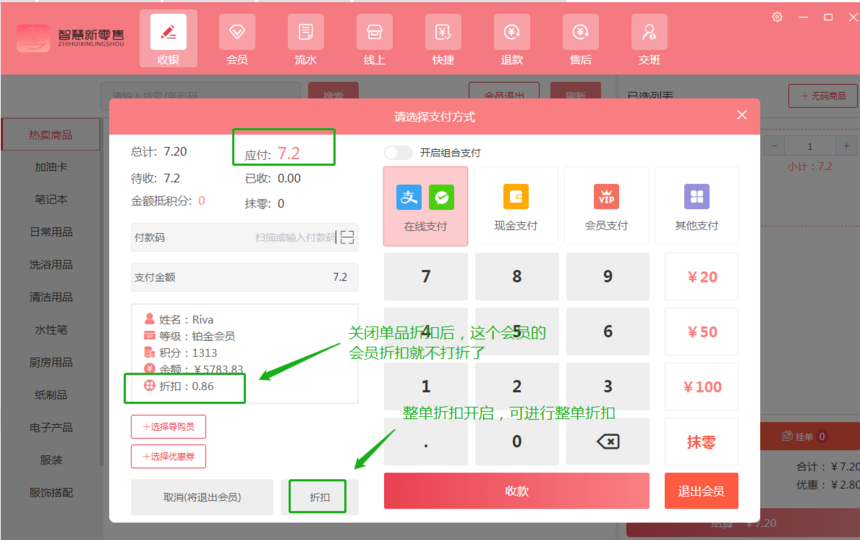Open the 快捷 quick pay tab
The width and height of the screenshot is (860, 540).
click(x=443, y=39)
